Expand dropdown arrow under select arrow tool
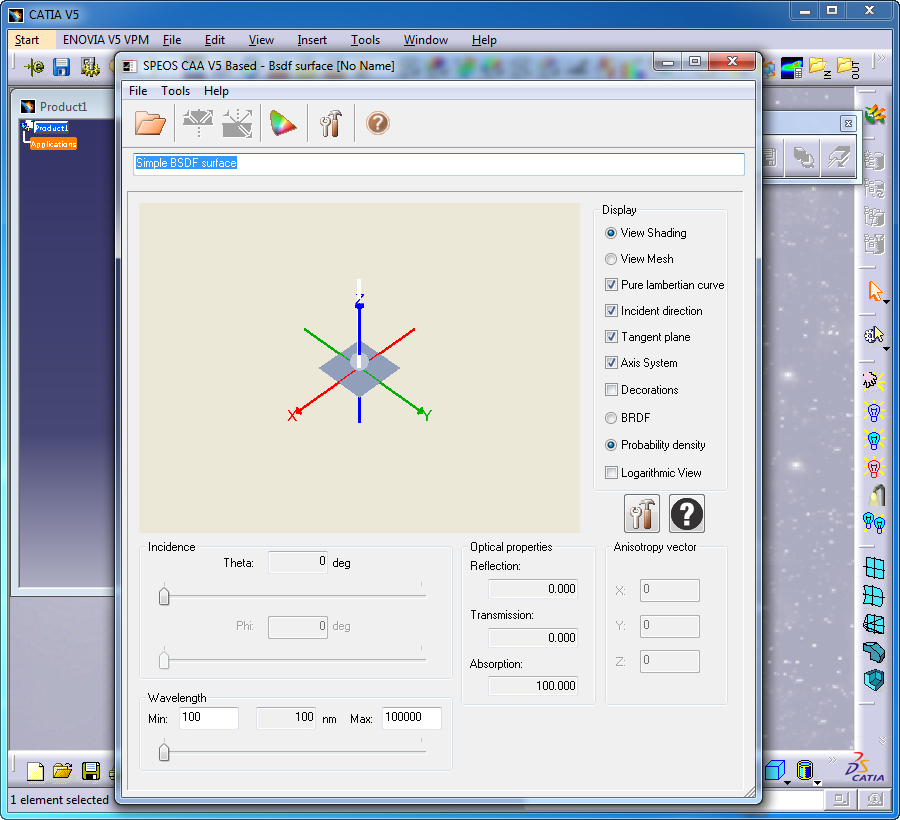 click(887, 302)
